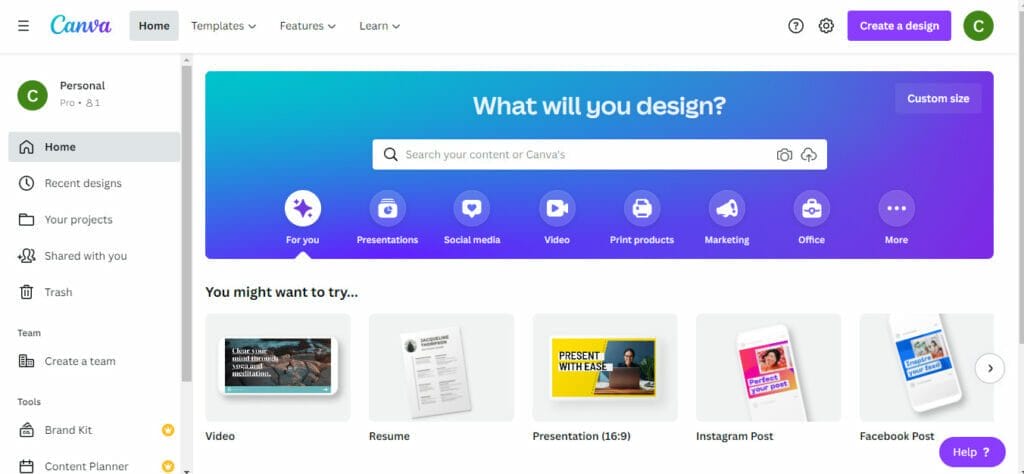Click the sidebar vertical scrollbar
Image resolution: width=1024 pixels, height=474 pixels.
coord(186,222)
